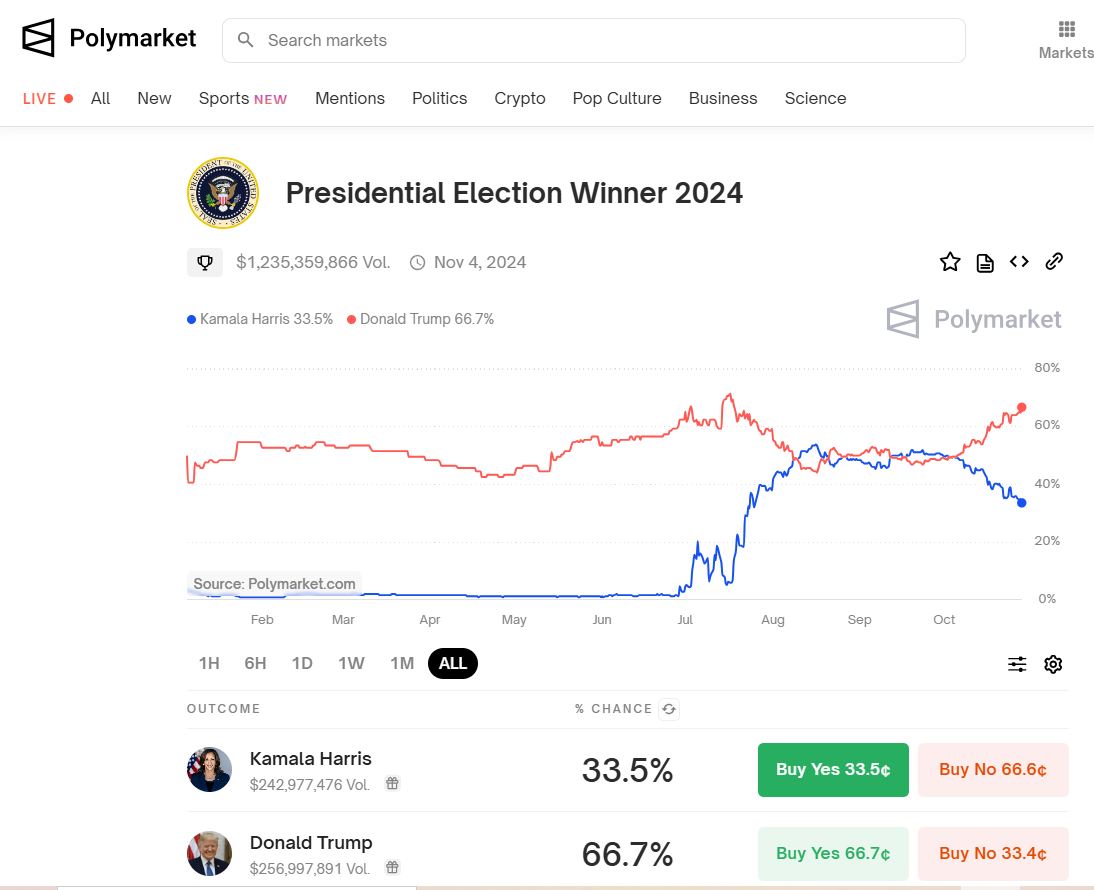
Task: Click gift icon under Kamala Harris
Action: 393,784
